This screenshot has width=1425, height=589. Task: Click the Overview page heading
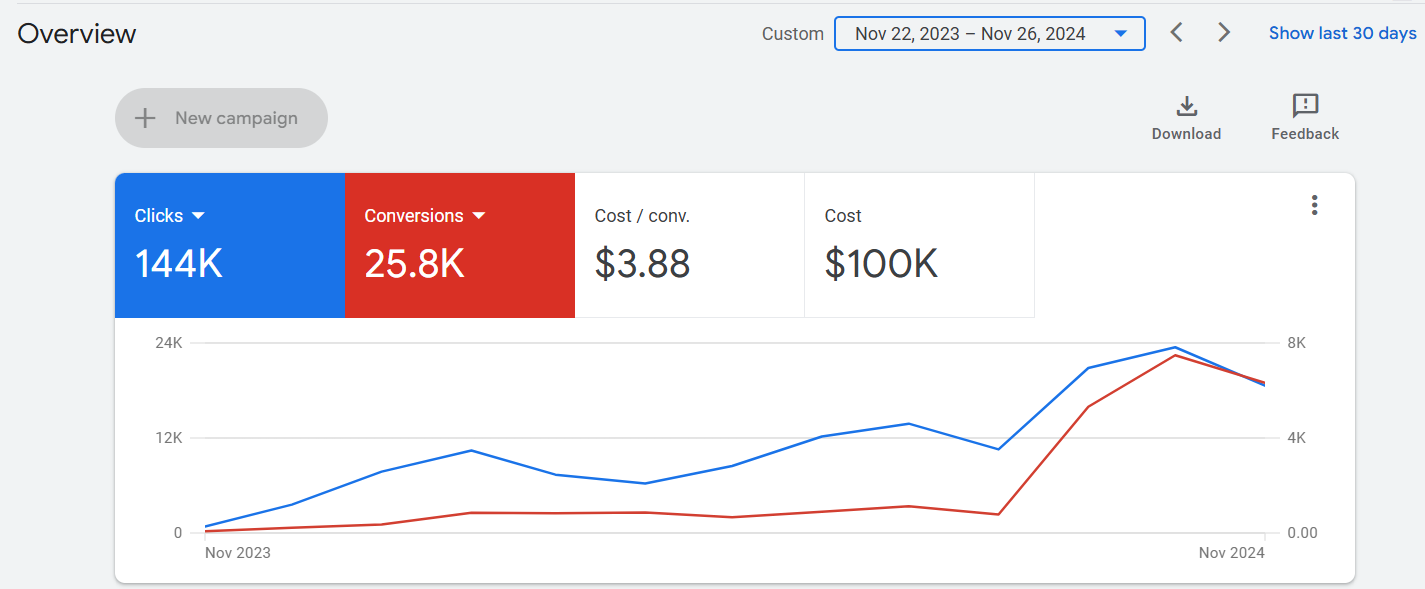(77, 34)
